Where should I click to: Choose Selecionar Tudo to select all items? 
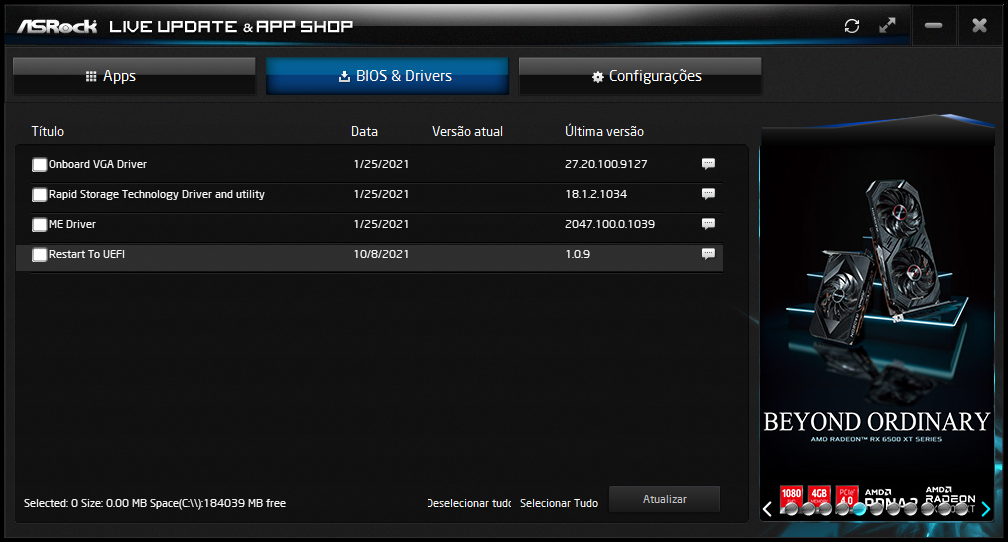(559, 503)
